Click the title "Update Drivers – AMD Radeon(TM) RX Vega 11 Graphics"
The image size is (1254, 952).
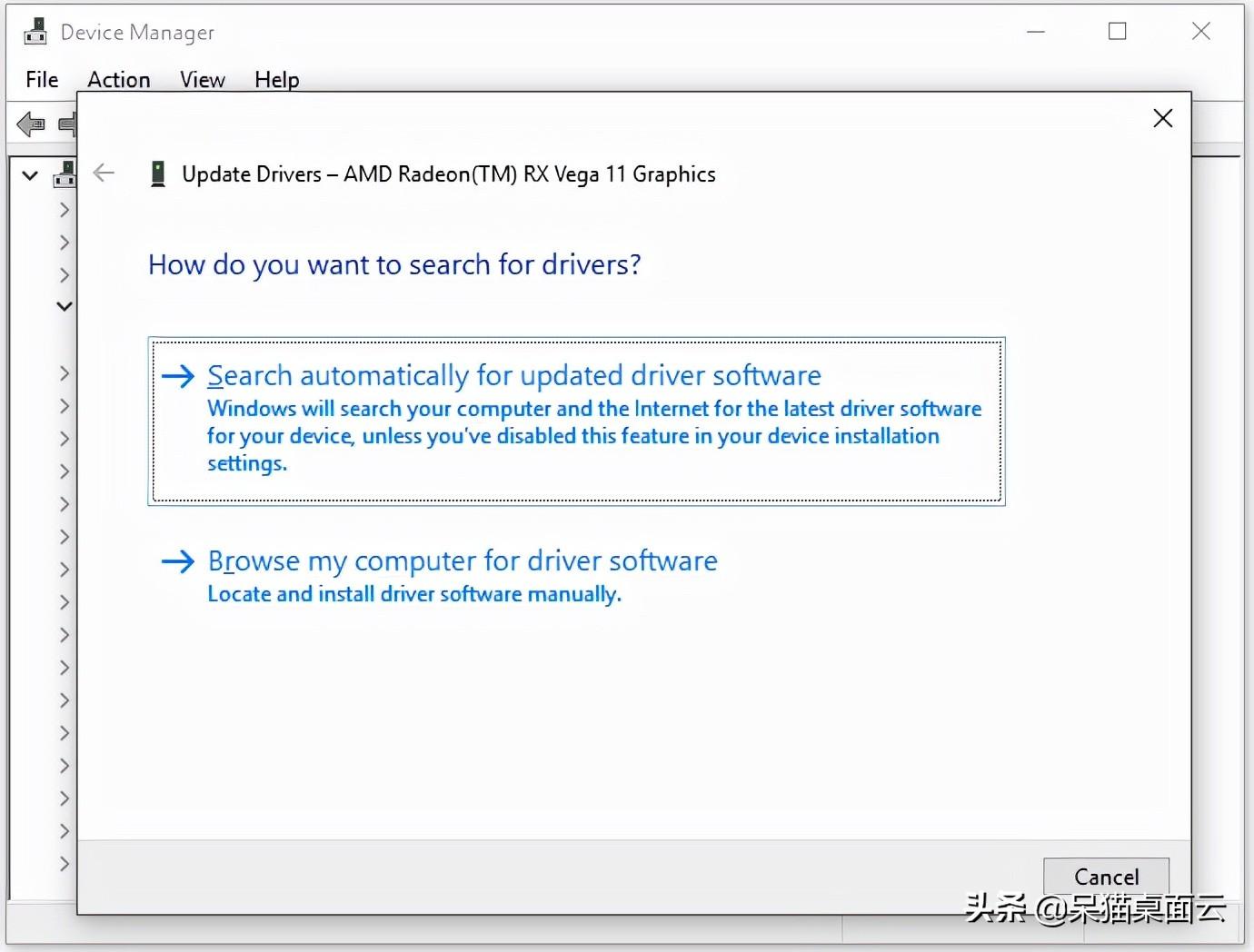point(449,174)
